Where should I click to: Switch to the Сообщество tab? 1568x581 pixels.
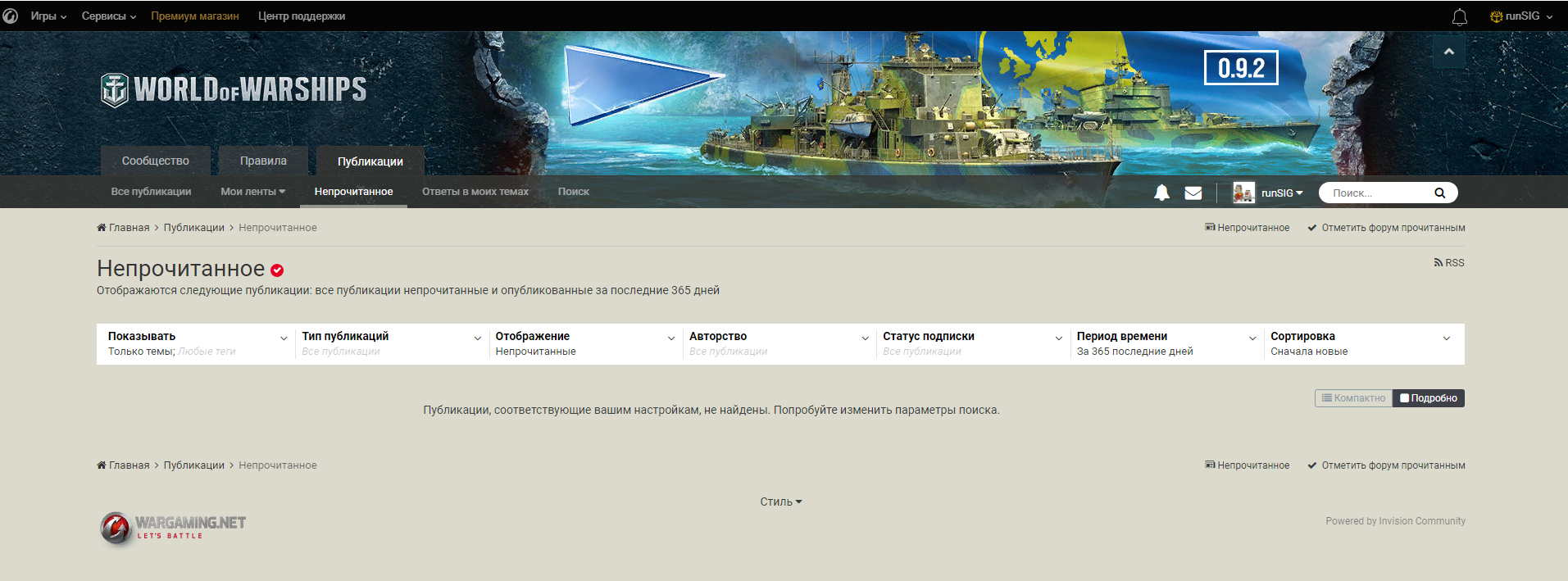156,161
